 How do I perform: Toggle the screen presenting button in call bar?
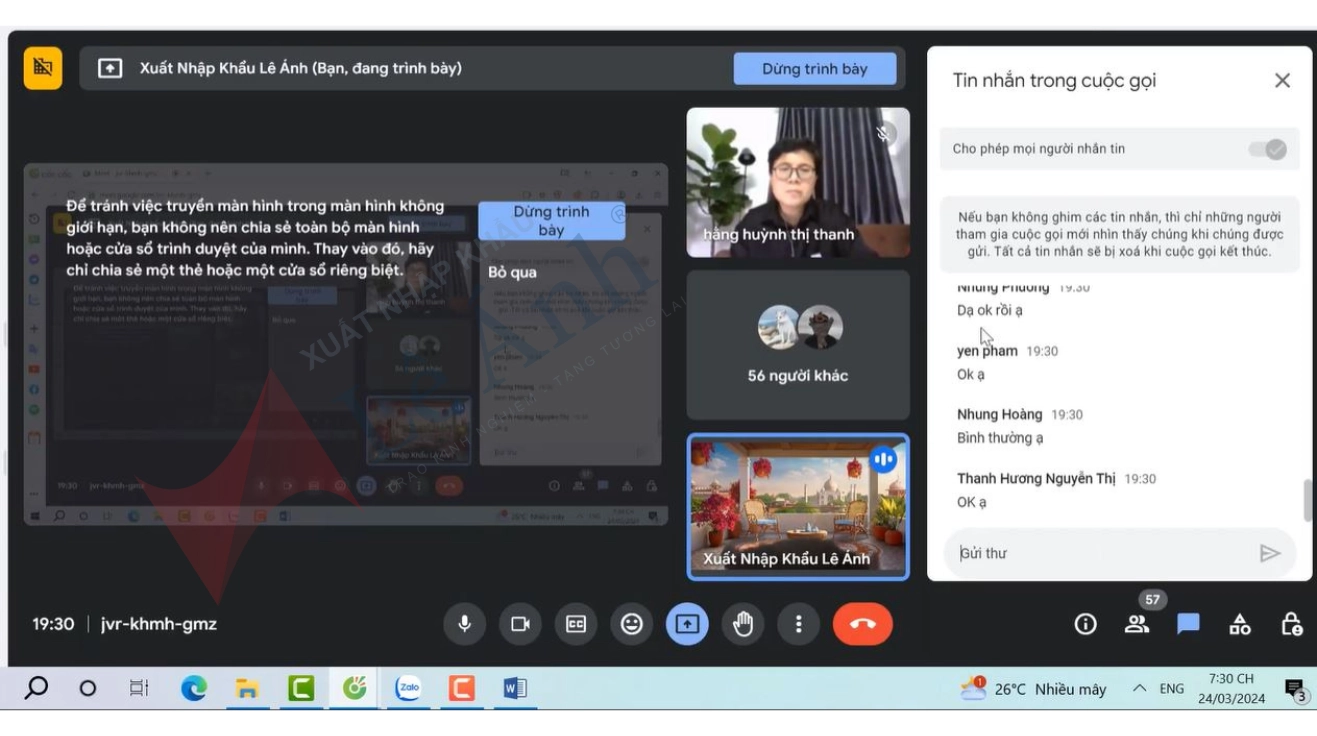point(687,624)
